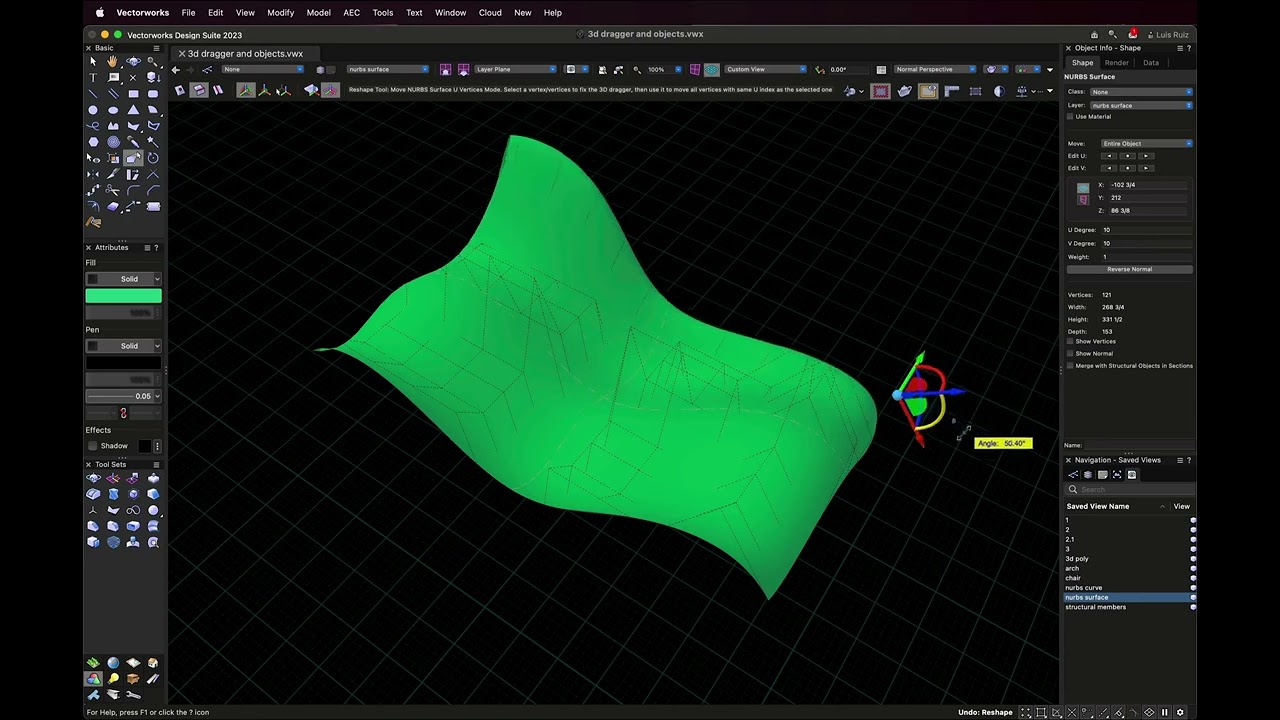Select the Circle tool

point(93,110)
